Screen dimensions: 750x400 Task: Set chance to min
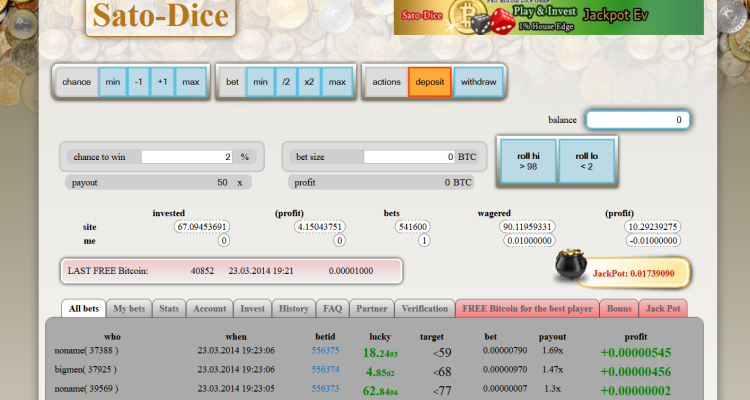pyautogui.click(x=113, y=82)
